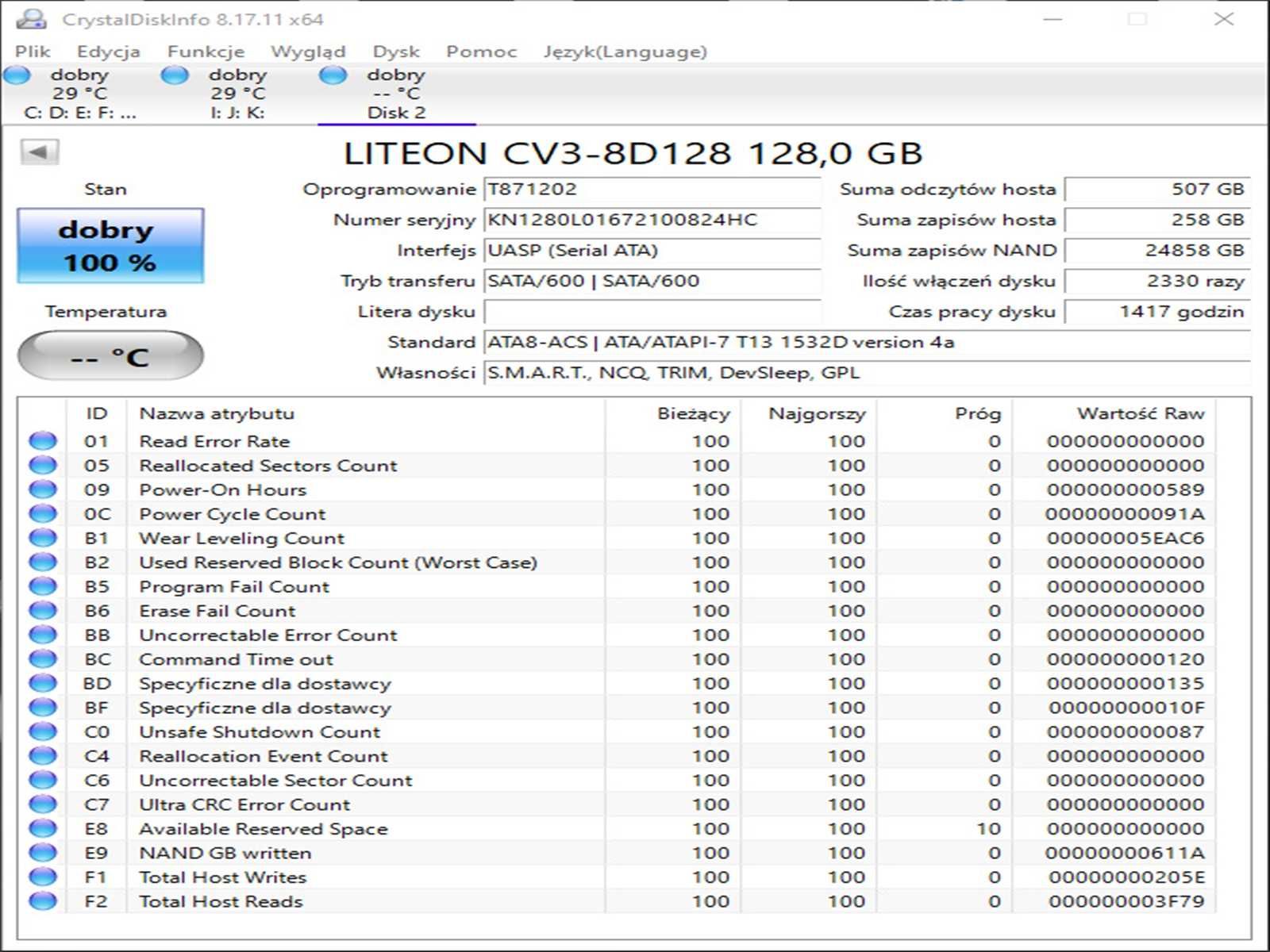This screenshot has width=1270, height=952.
Task: Click the Najgorszy column header
Action: click(809, 413)
